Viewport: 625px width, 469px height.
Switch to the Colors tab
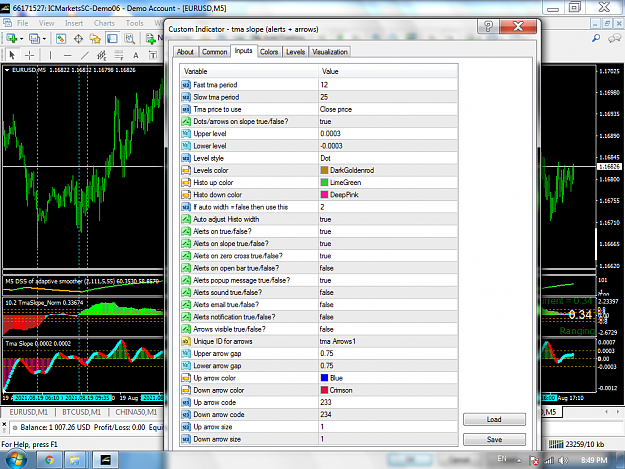[269, 52]
